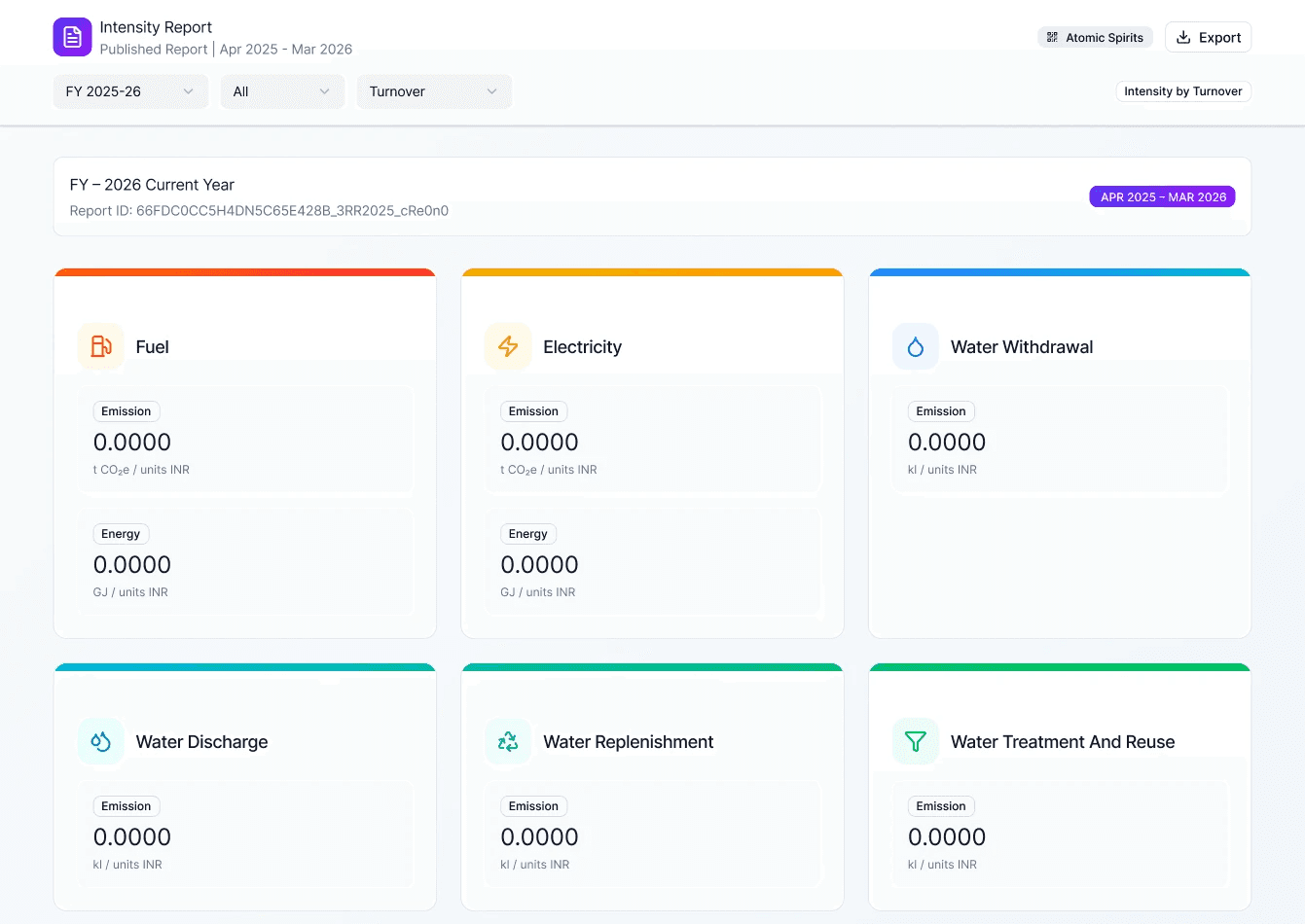The image size is (1305, 924).
Task: Open the Turnover metric dropdown
Action: point(434,91)
